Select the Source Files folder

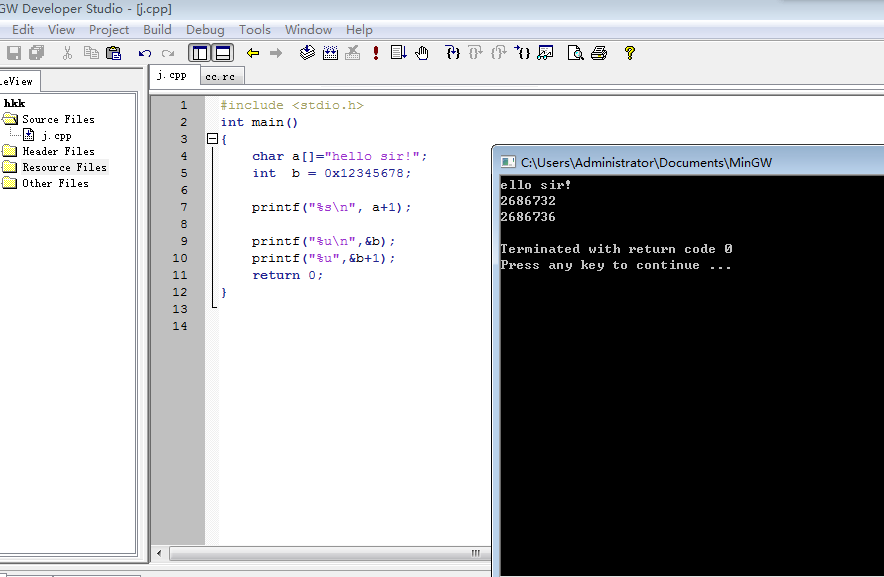pos(58,119)
